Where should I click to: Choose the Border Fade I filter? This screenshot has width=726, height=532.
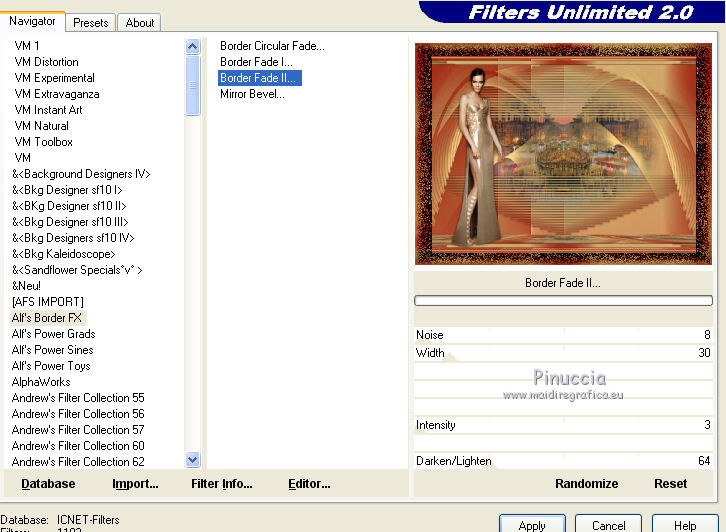click(256, 62)
